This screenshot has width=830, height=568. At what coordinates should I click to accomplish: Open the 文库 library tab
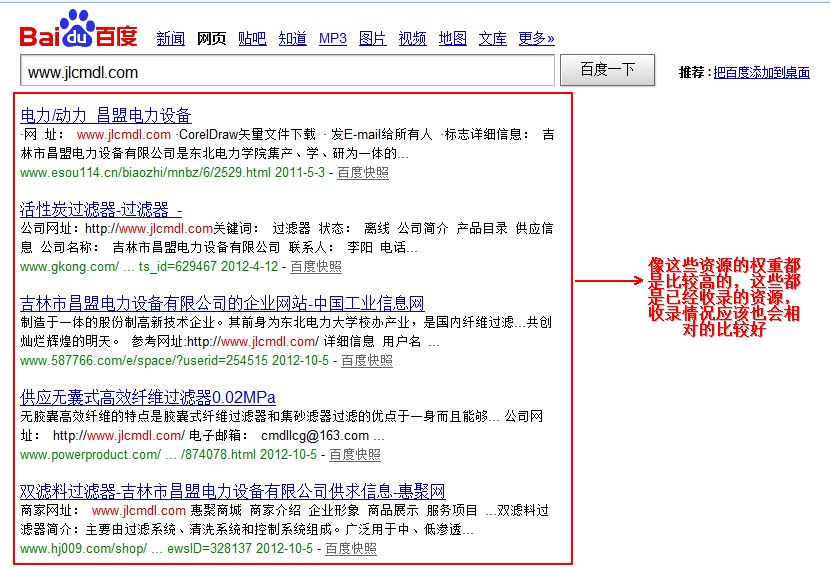(x=493, y=39)
